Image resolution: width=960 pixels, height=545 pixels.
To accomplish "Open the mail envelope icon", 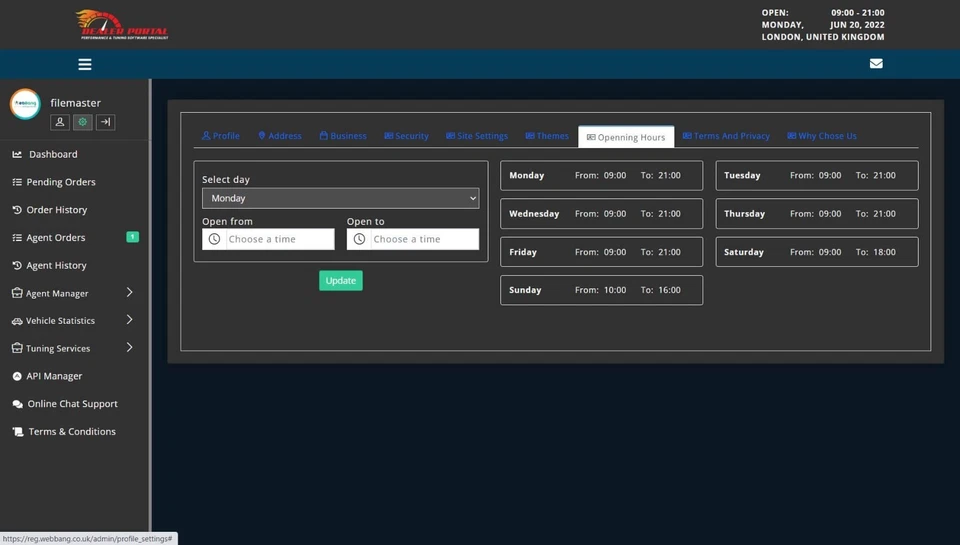I will pyautogui.click(x=876, y=64).
